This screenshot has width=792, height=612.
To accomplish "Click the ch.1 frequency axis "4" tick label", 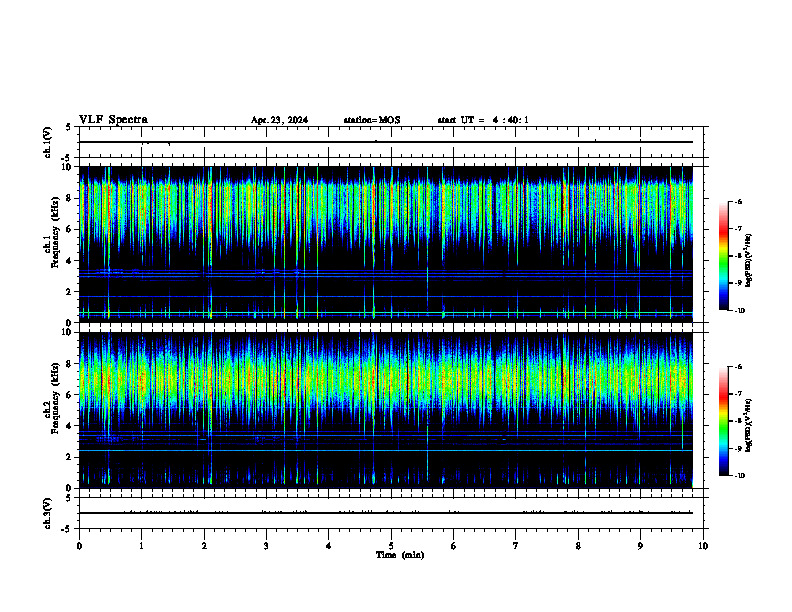I will [70, 261].
